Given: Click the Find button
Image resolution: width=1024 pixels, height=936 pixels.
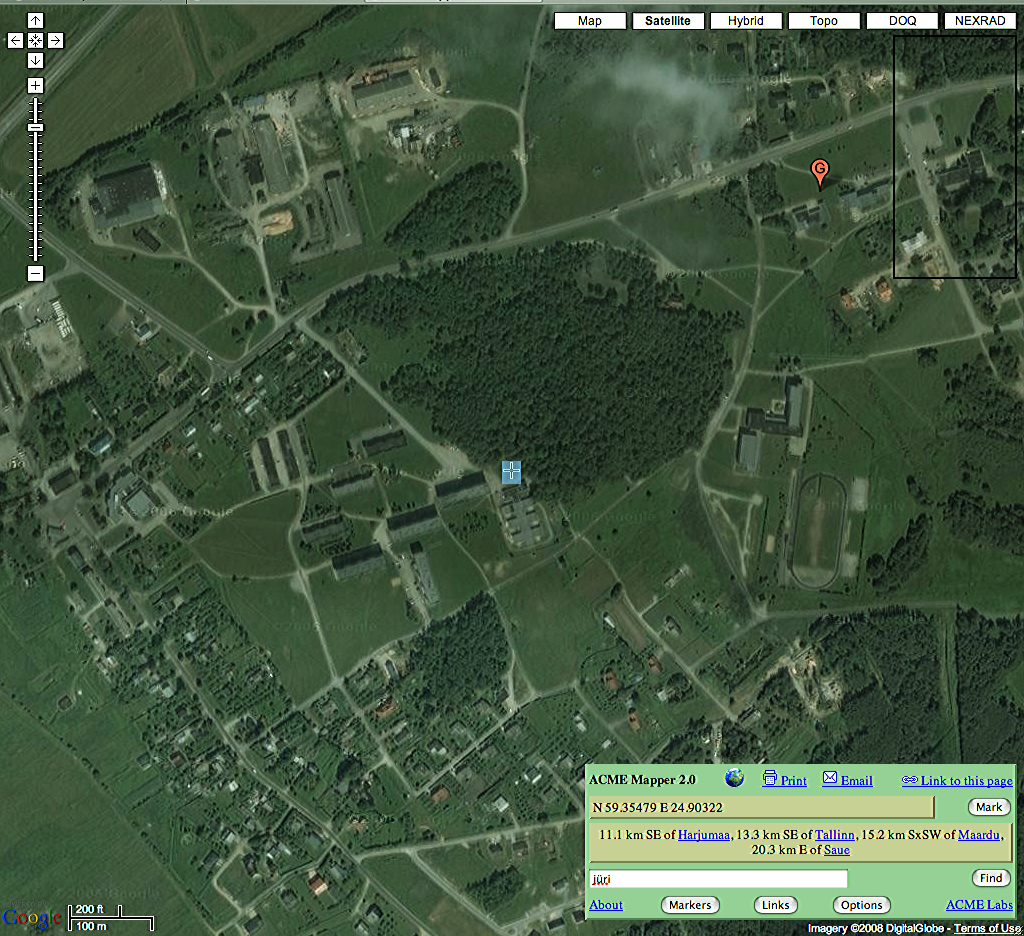Looking at the screenshot, I should coord(991,878).
